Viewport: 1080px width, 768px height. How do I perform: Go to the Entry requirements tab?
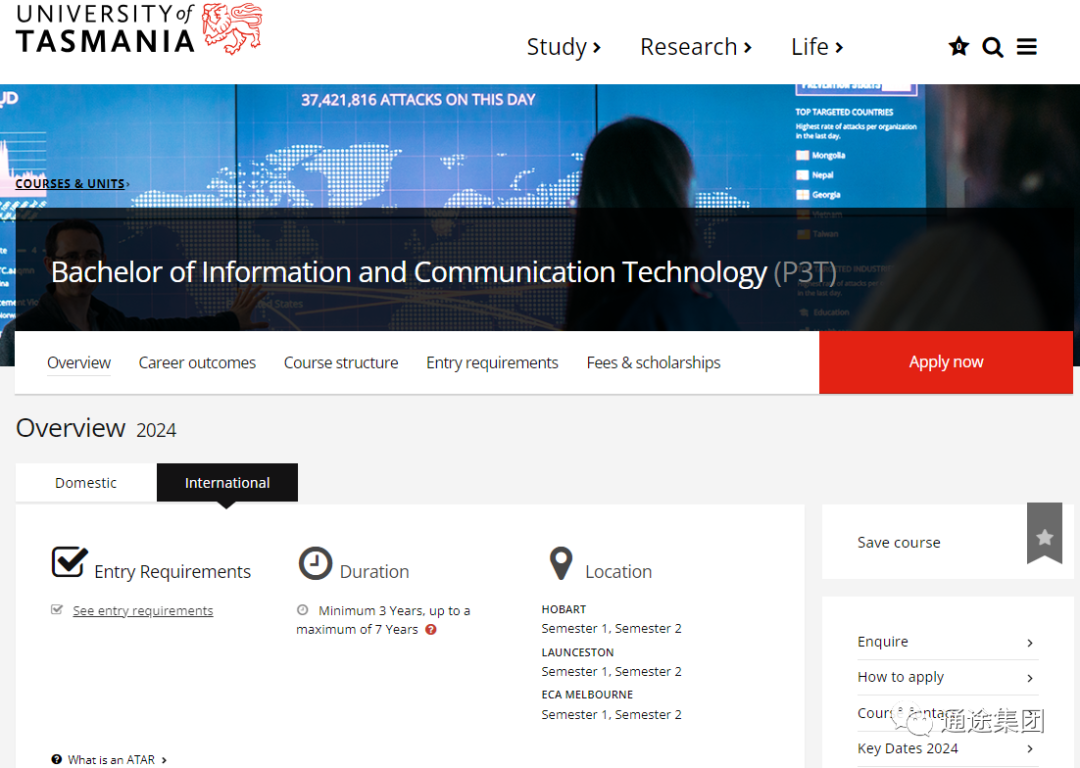(x=492, y=362)
